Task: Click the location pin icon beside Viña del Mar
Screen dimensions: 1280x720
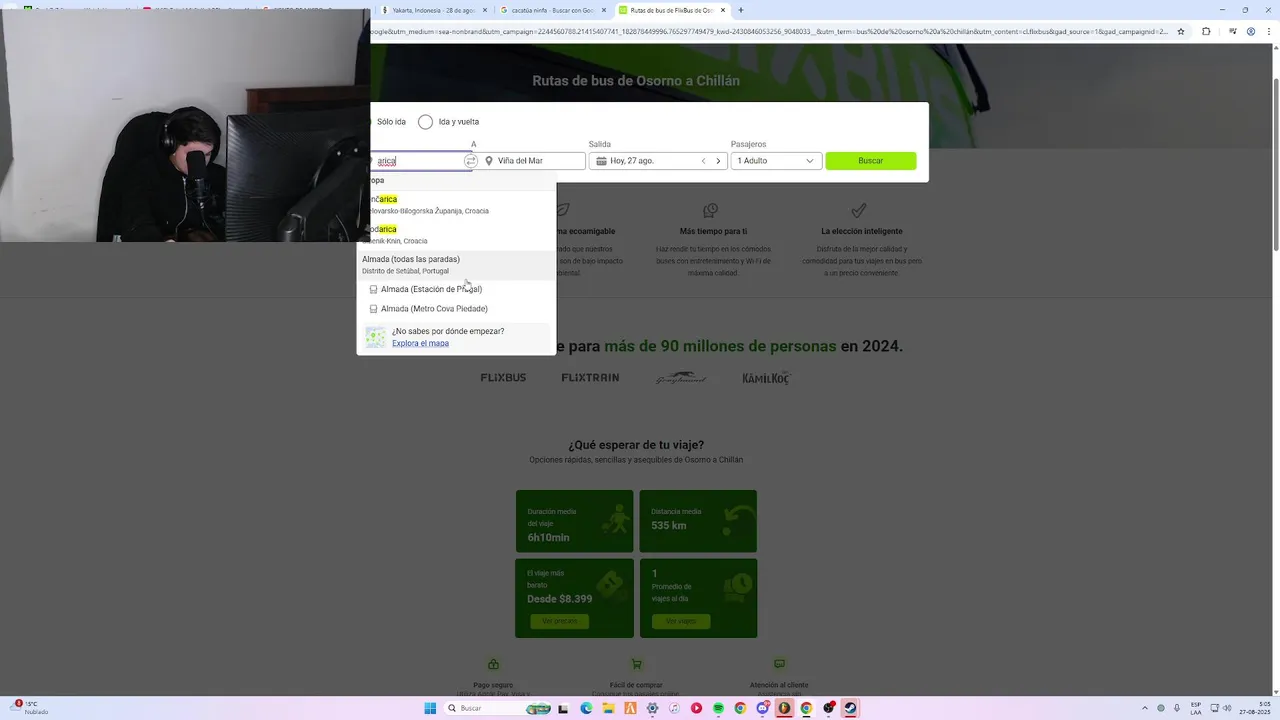Action: click(x=489, y=161)
